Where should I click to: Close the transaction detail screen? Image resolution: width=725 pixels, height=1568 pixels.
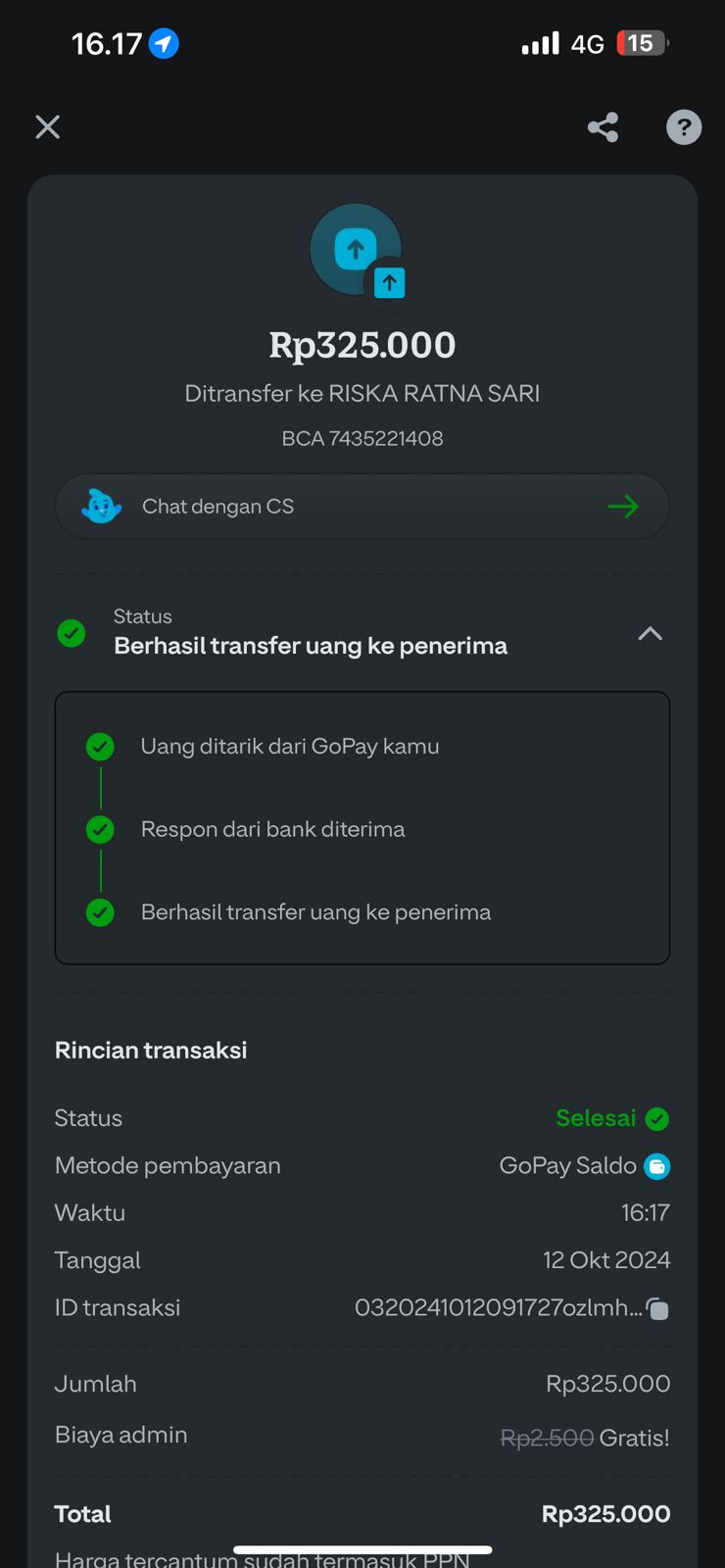[x=48, y=126]
